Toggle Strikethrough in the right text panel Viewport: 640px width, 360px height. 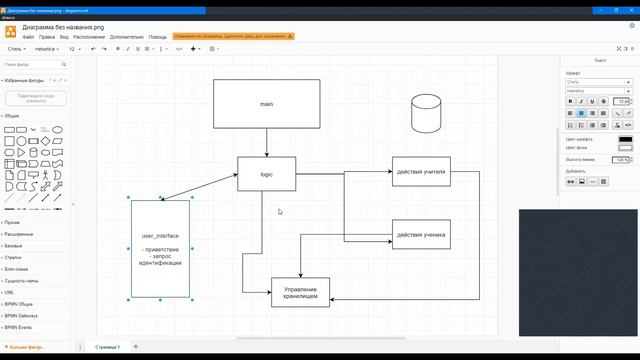point(603,101)
